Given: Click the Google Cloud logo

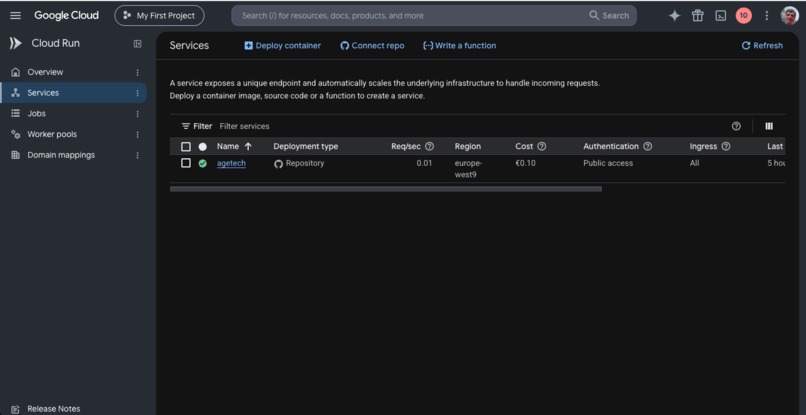Looking at the screenshot, I should pyautogui.click(x=66, y=15).
